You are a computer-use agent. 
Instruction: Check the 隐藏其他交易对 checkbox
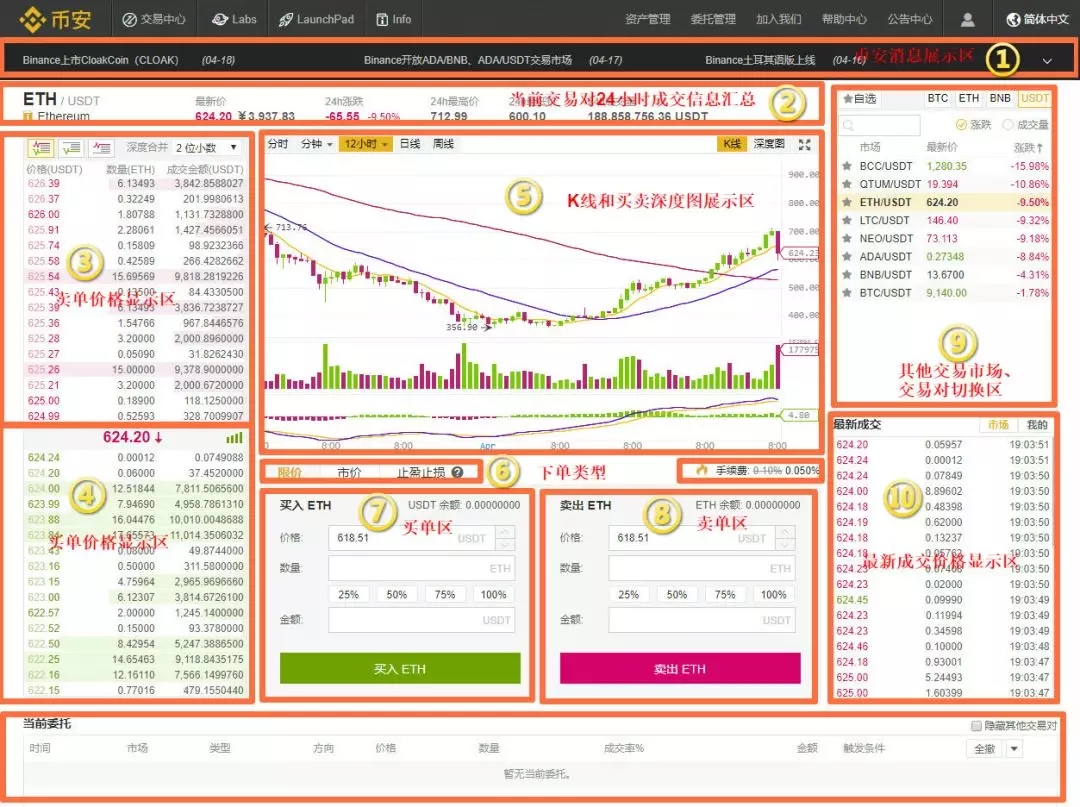[976, 725]
